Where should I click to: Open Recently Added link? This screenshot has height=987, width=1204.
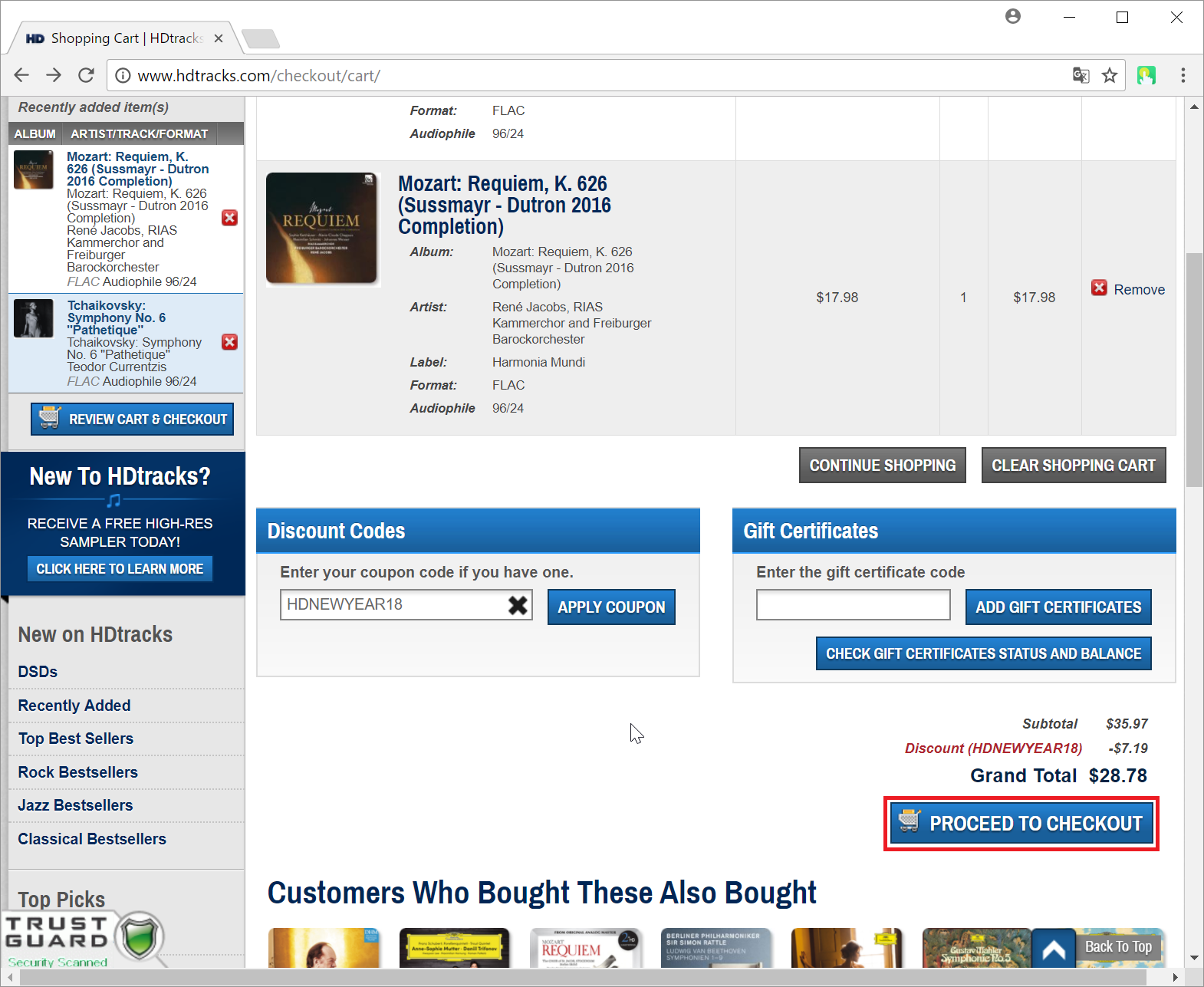click(x=74, y=706)
